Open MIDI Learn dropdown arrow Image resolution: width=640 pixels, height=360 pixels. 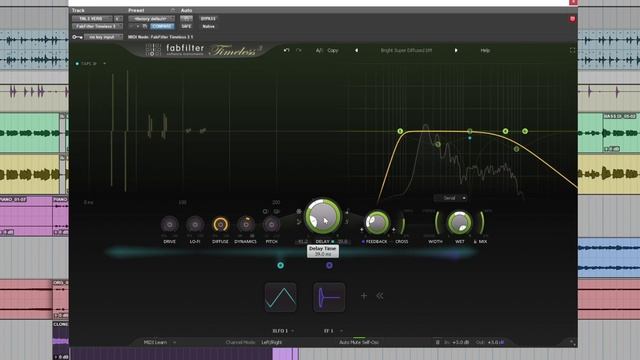[175, 342]
